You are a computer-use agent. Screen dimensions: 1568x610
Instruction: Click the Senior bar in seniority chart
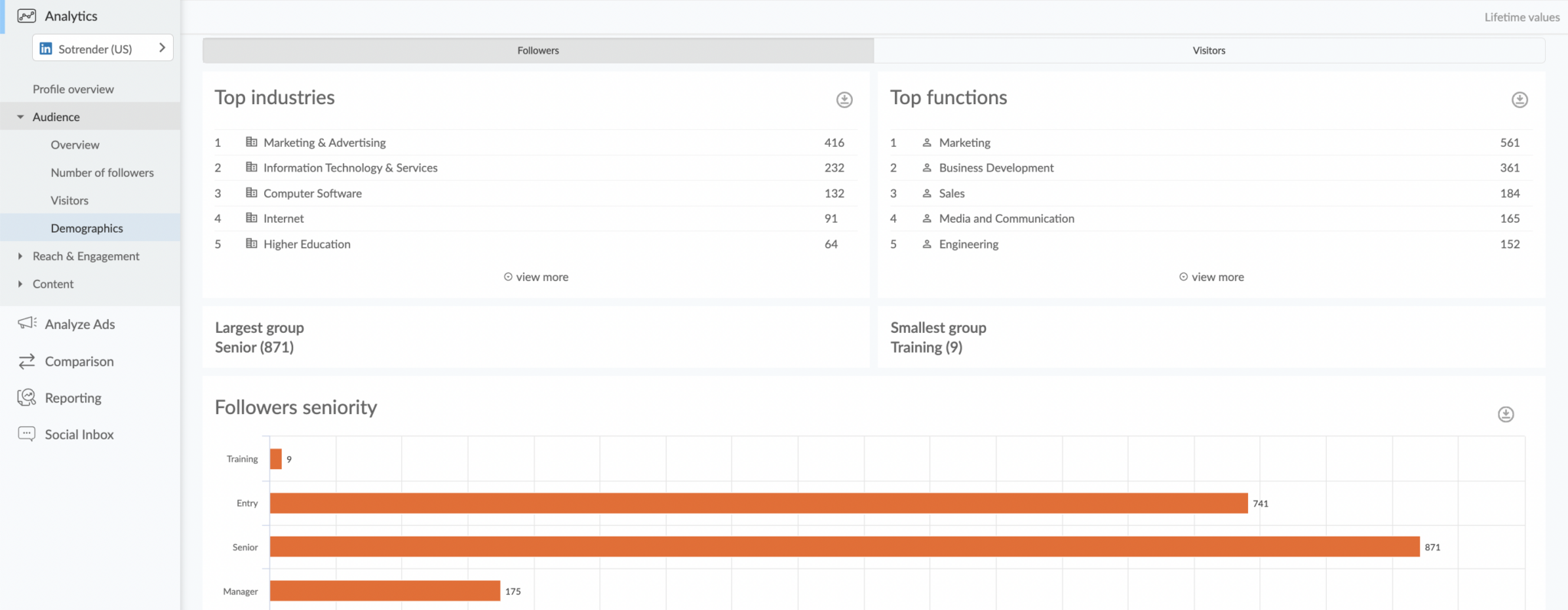click(844, 546)
